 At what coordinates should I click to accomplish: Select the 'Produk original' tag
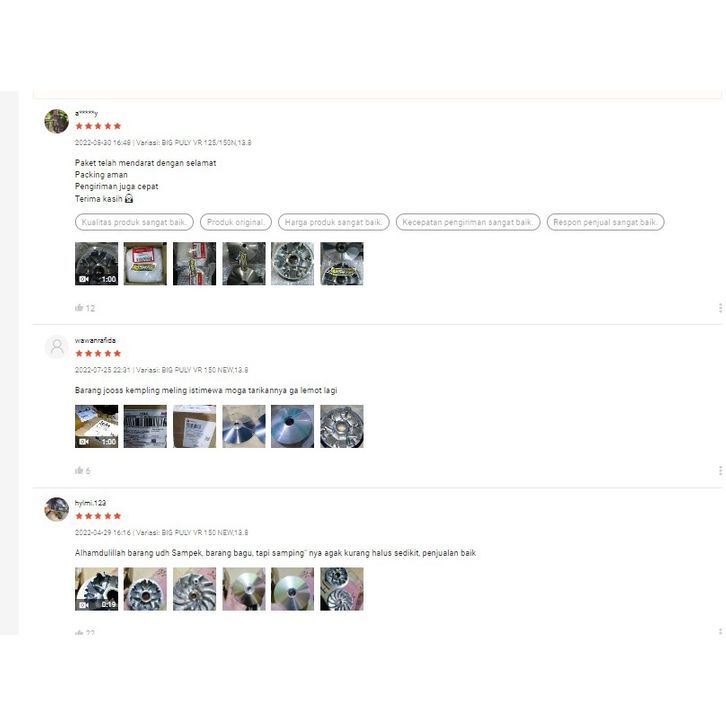236,222
